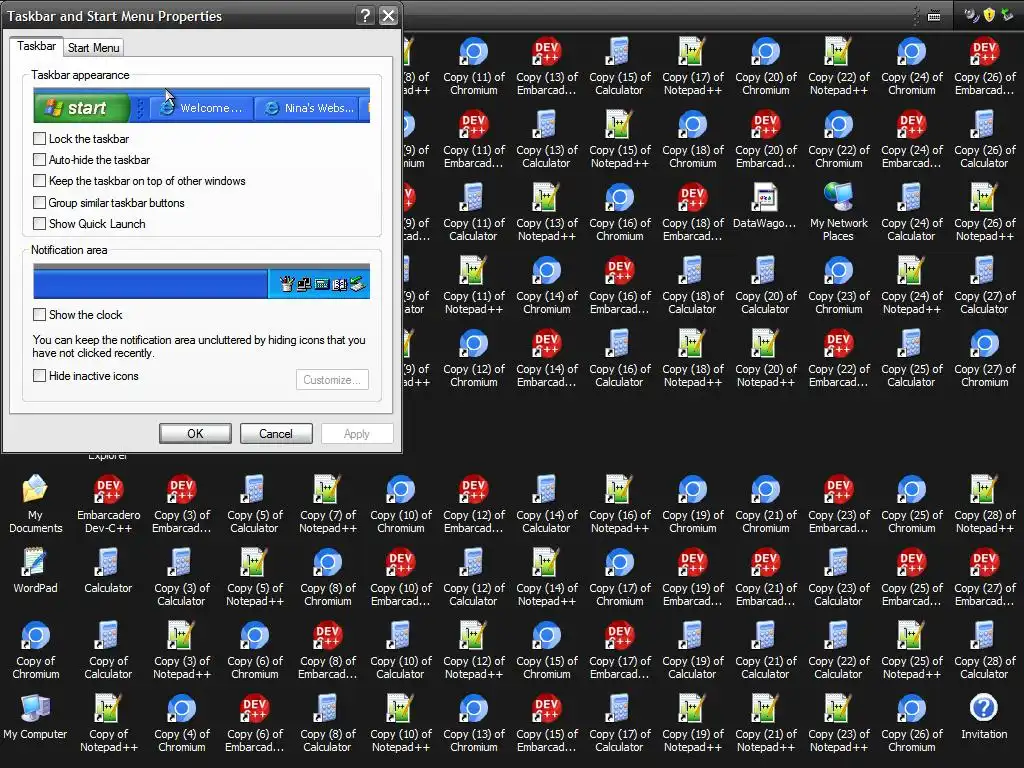Select Copy (28) of Calculator icon
1024x768 pixels.
point(984,650)
